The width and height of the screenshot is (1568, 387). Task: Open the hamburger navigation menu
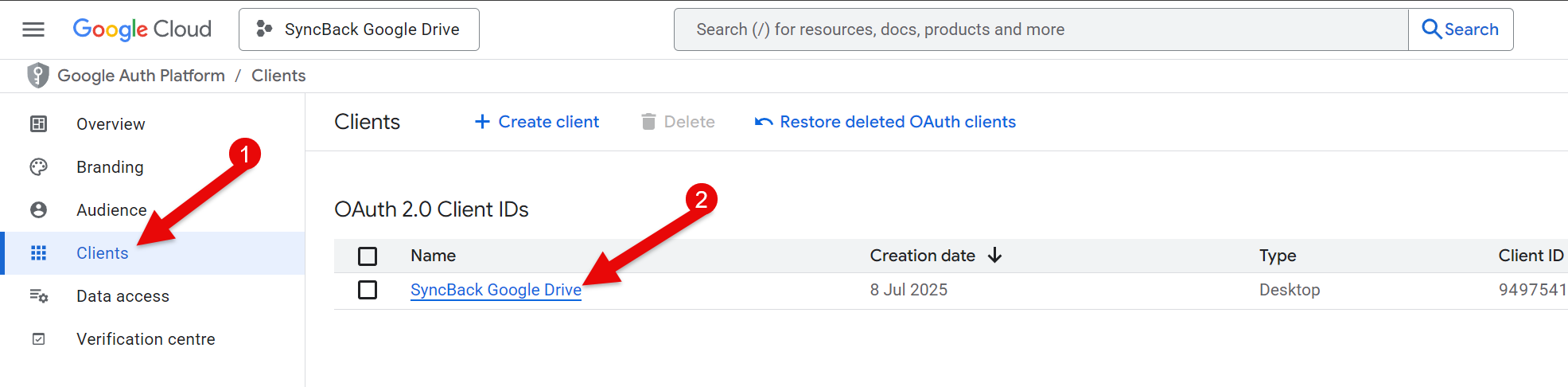pos(33,29)
